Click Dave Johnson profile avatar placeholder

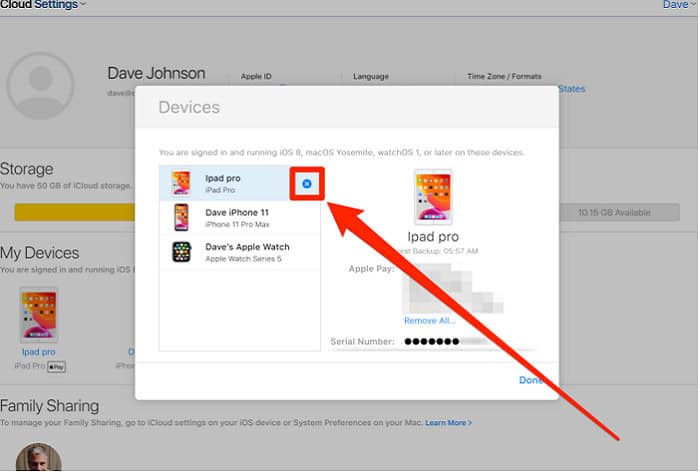coord(40,85)
